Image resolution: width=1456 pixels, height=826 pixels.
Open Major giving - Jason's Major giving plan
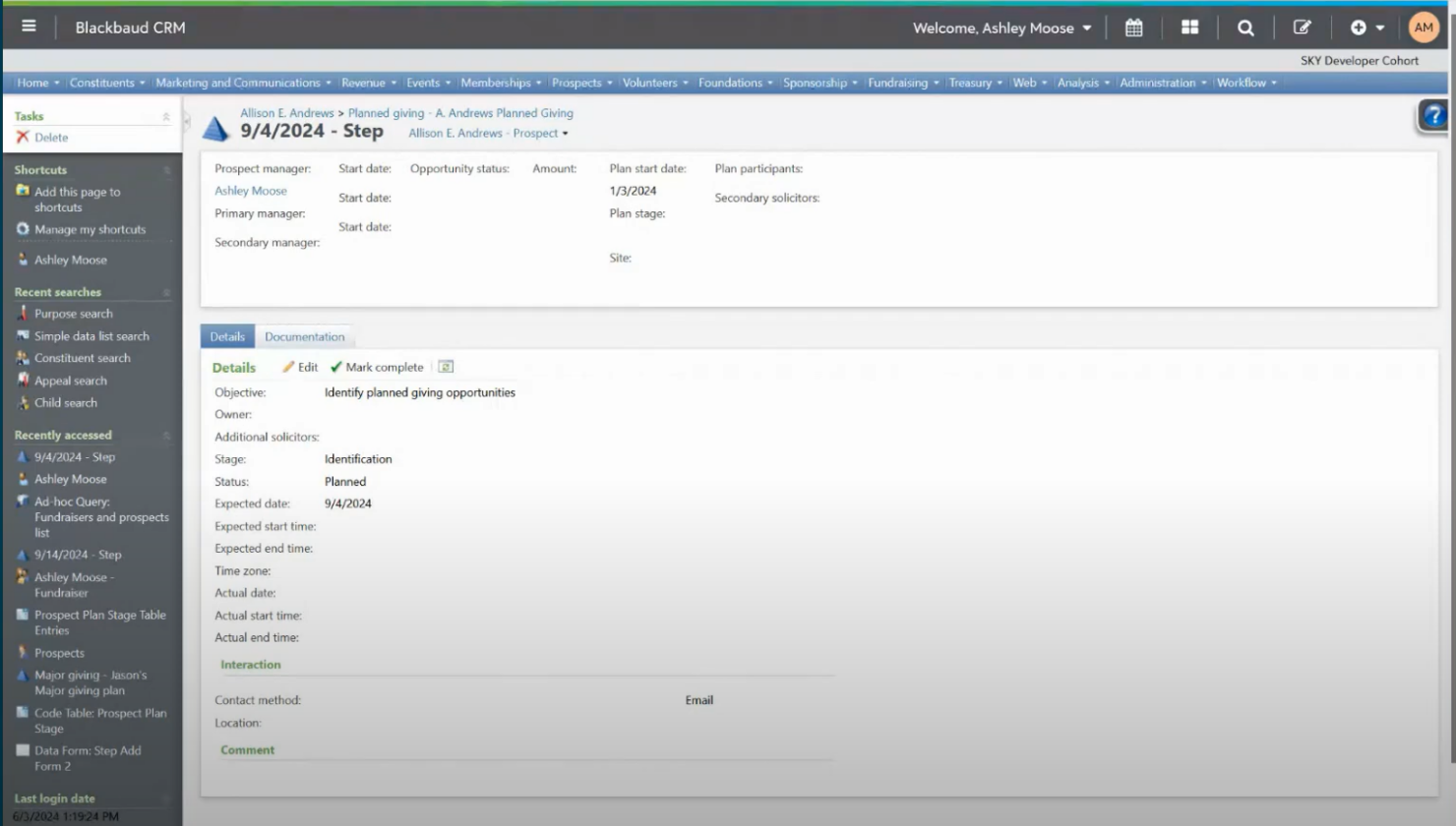pyautogui.click(x=91, y=682)
